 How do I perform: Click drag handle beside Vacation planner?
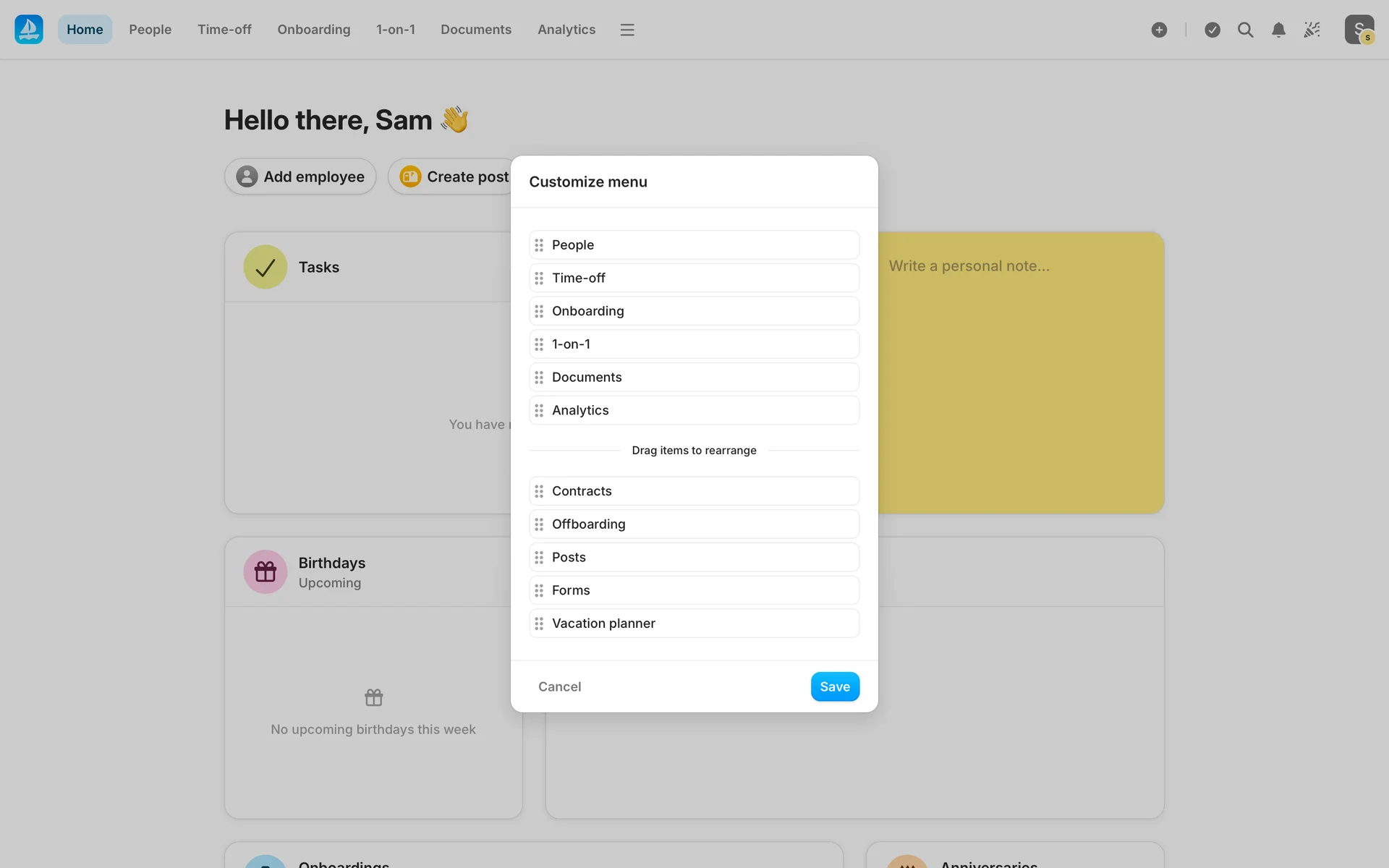(x=539, y=624)
